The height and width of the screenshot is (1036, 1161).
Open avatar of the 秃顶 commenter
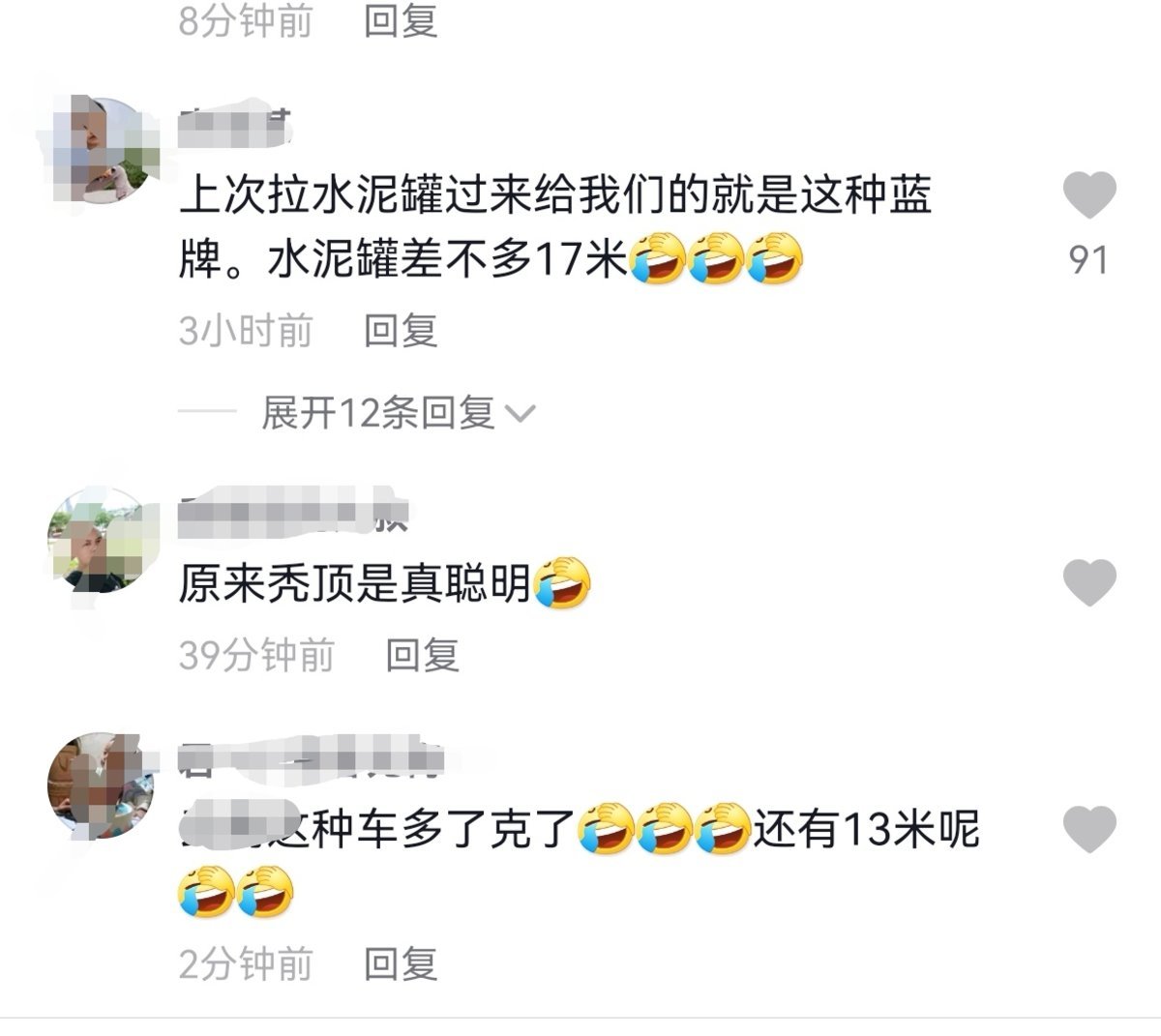[x=97, y=539]
